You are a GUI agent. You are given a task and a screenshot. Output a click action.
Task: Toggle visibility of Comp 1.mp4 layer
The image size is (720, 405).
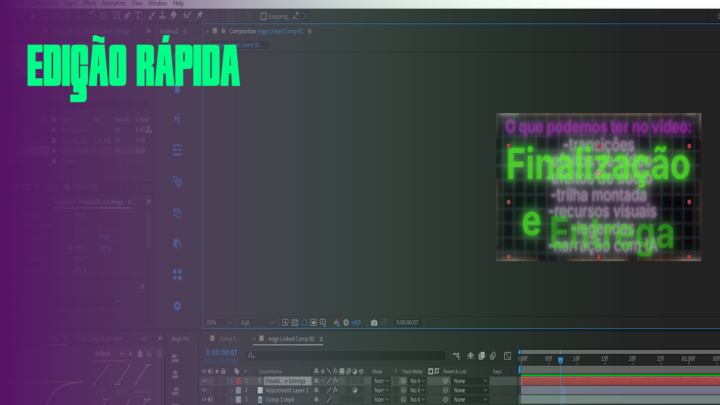coord(204,399)
